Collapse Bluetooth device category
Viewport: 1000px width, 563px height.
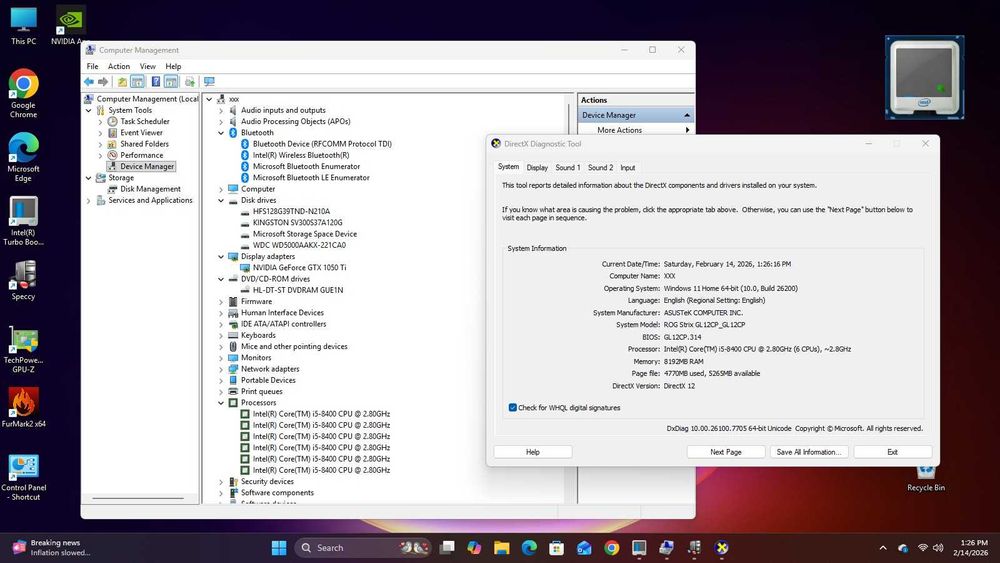pyautogui.click(x=221, y=133)
